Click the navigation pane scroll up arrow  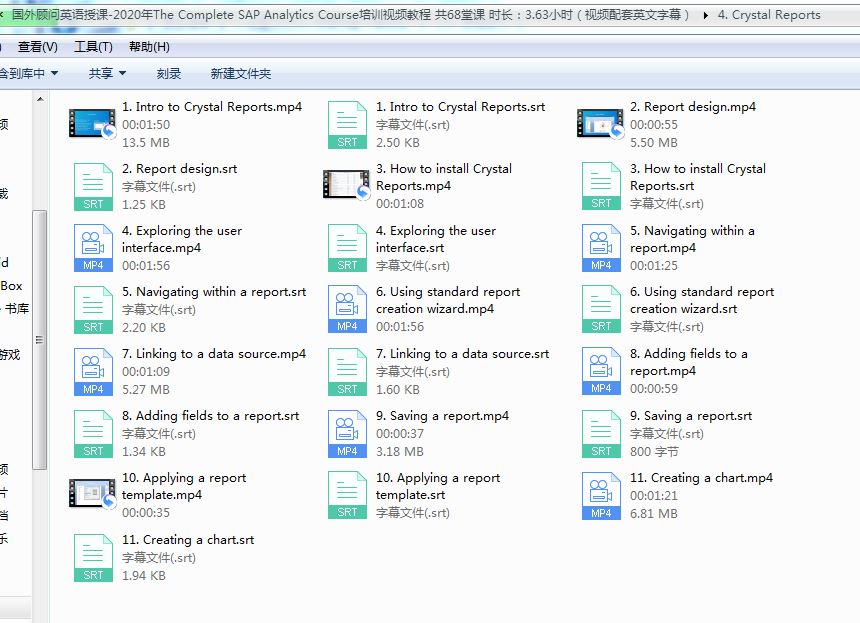coord(40,99)
